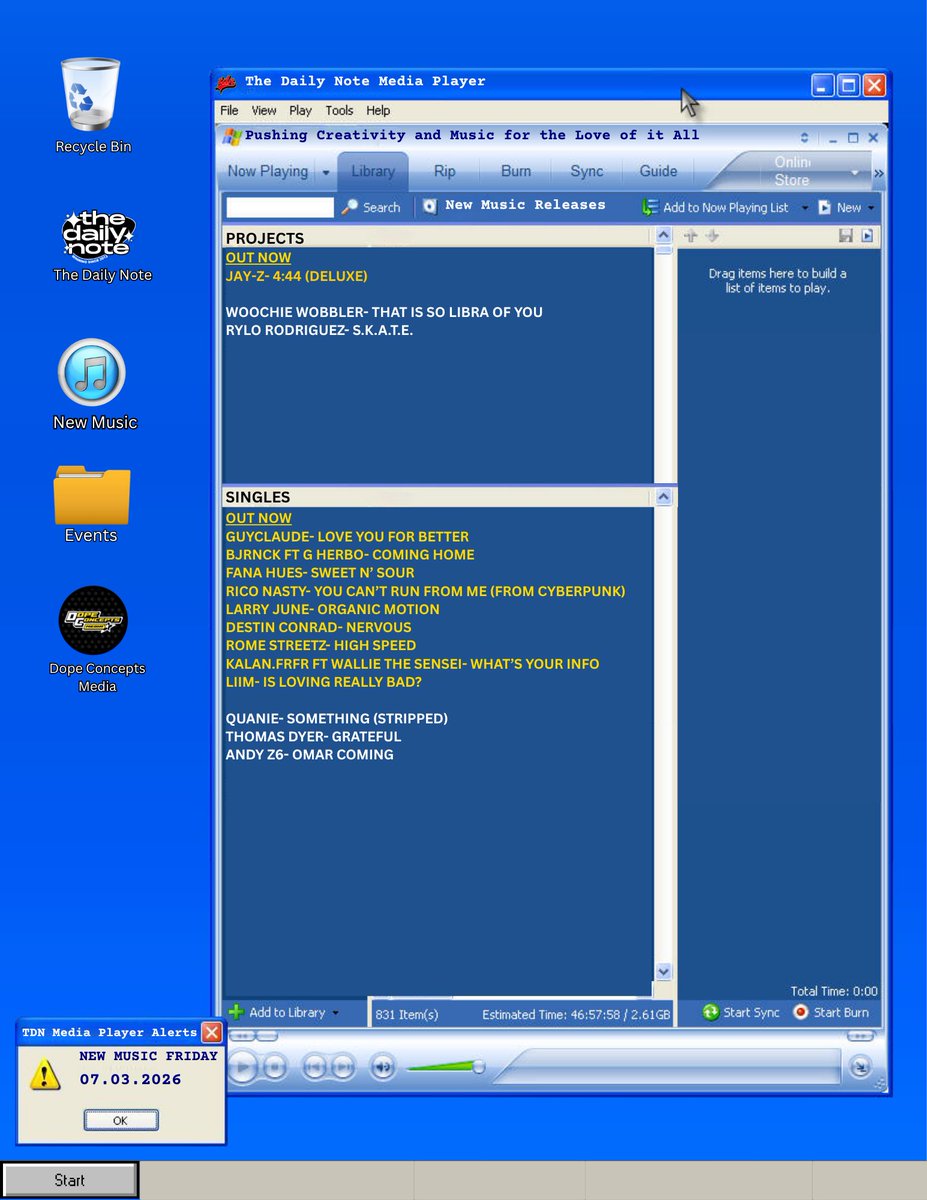Image resolution: width=927 pixels, height=1200 pixels.
Task: Switch to the Burn tab
Action: click(516, 171)
